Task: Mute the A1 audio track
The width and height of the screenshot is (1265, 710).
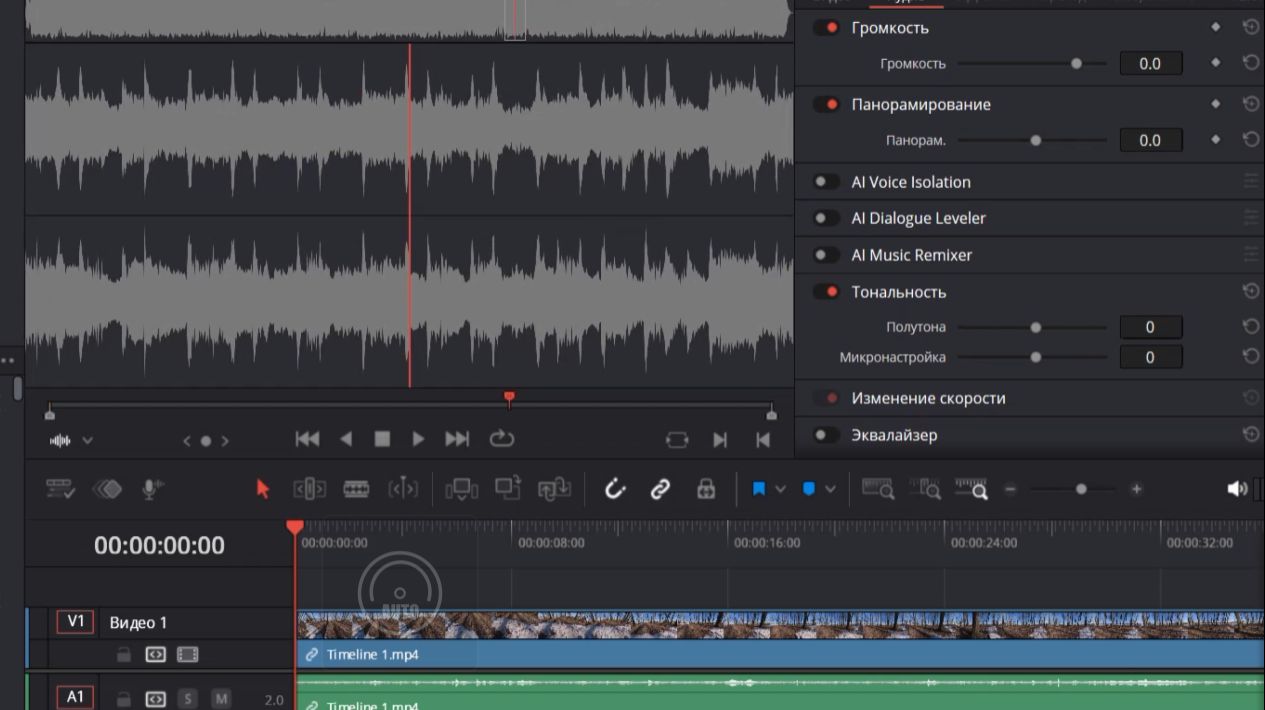Action: point(221,699)
